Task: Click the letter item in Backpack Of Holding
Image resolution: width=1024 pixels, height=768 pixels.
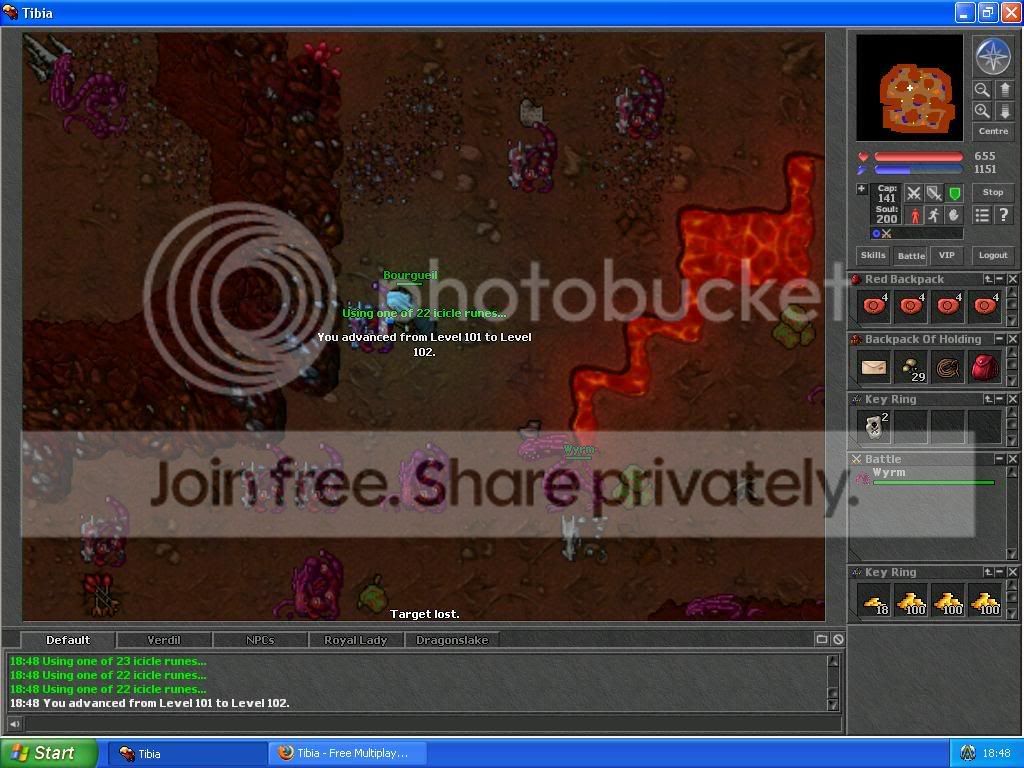Action: (873, 368)
